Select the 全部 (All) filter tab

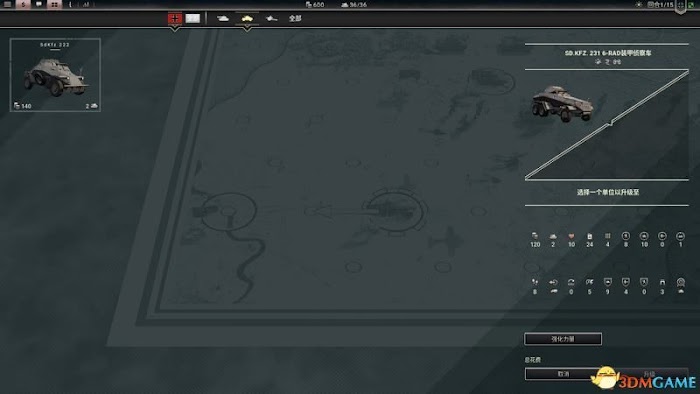[x=295, y=18]
